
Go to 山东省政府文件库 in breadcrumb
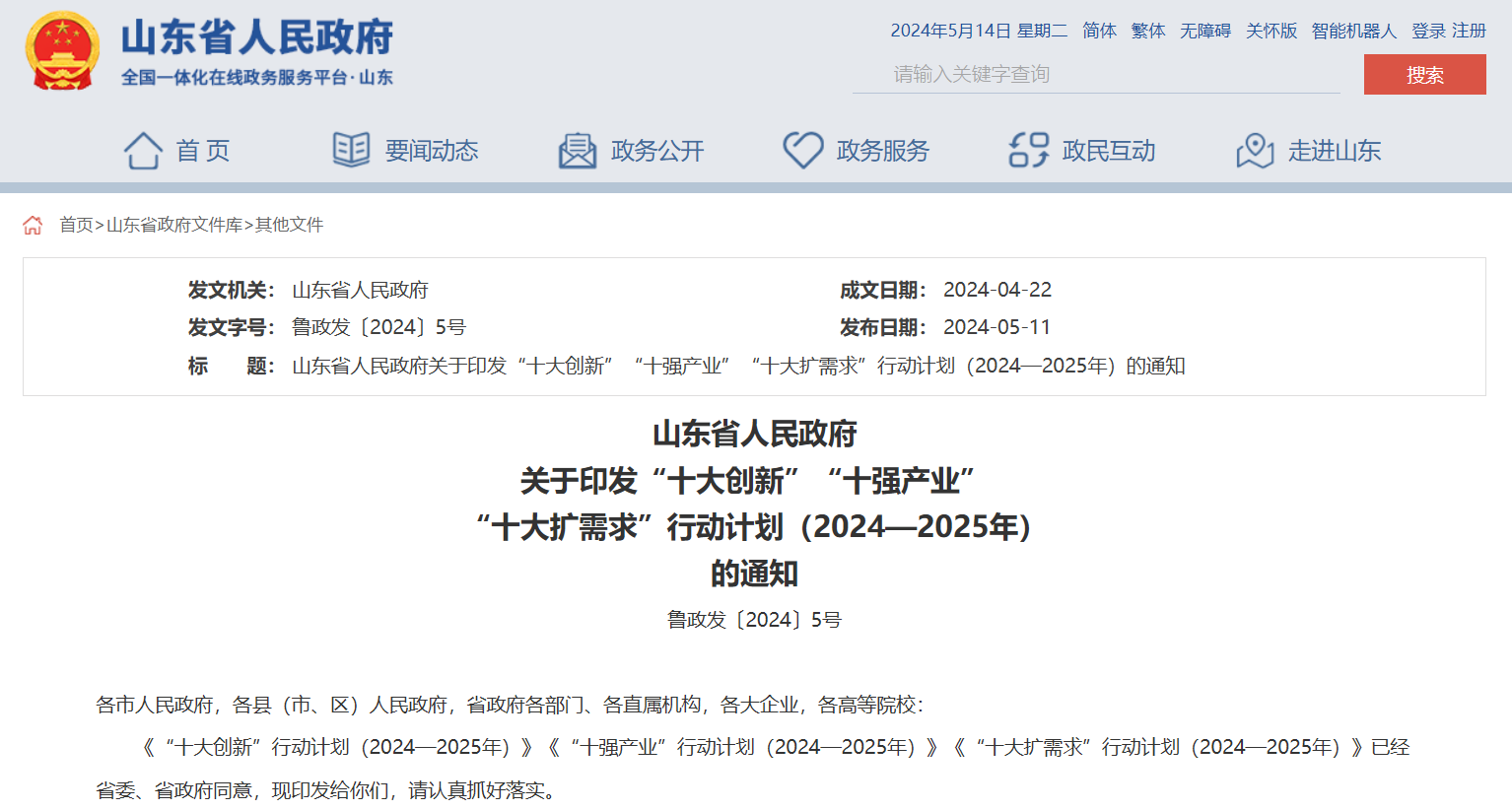click(x=174, y=226)
